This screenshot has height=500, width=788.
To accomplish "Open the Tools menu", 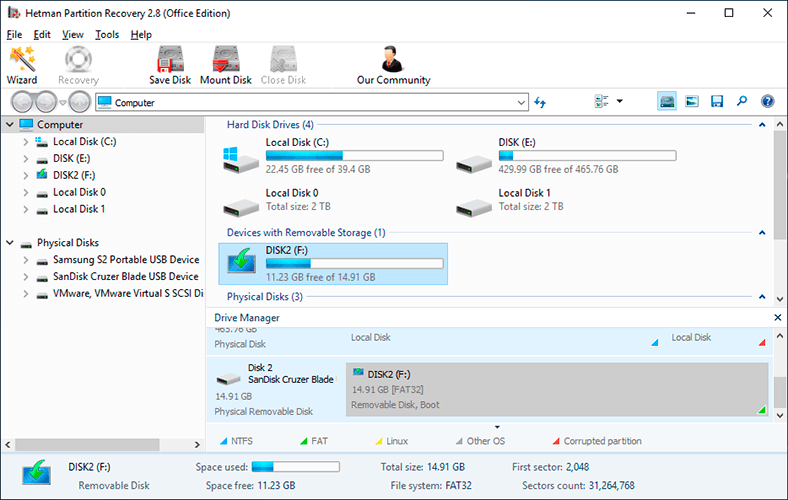I will (x=107, y=35).
